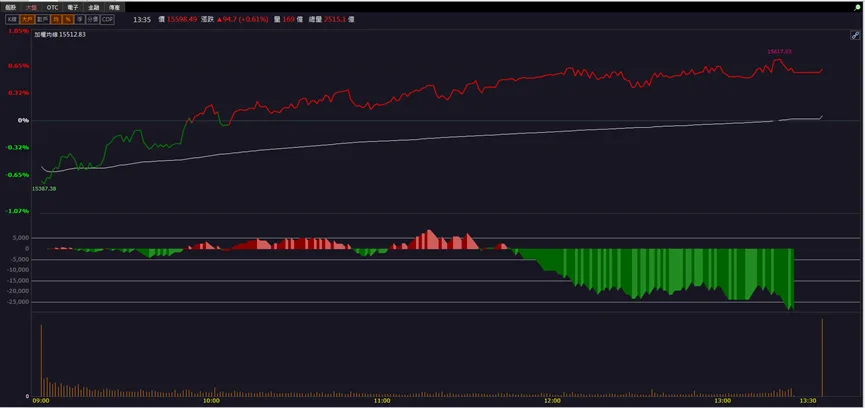The height and width of the screenshot is (408, 865).
Task: Open the 金融 sector tab
Action: [94, 8]
